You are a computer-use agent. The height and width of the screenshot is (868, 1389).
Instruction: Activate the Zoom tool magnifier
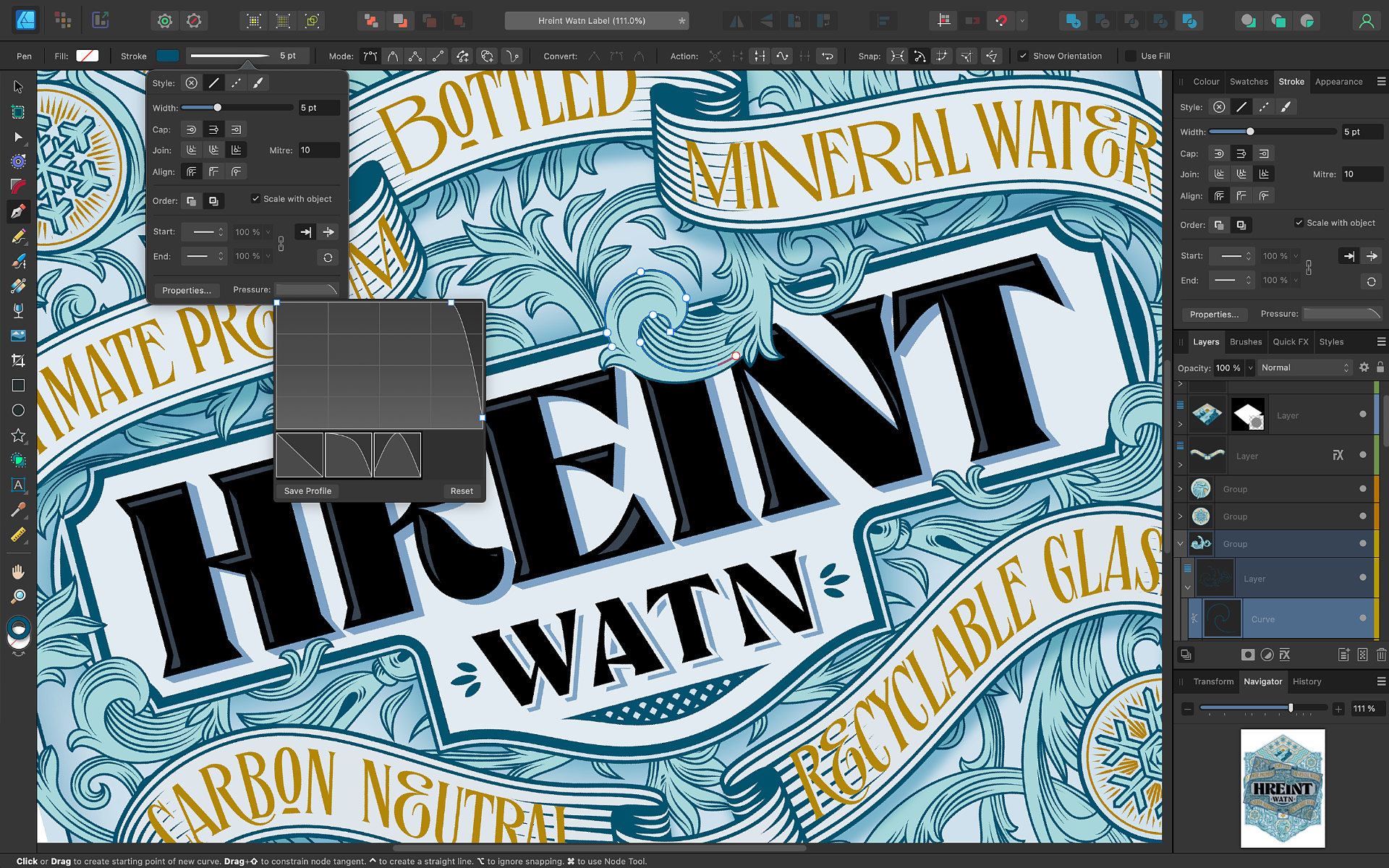coord(18,597)
